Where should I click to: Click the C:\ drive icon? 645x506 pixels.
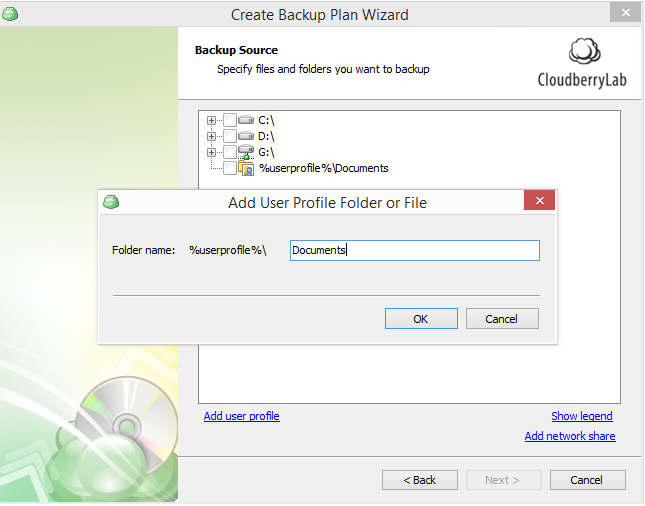(x=246, y=120)
